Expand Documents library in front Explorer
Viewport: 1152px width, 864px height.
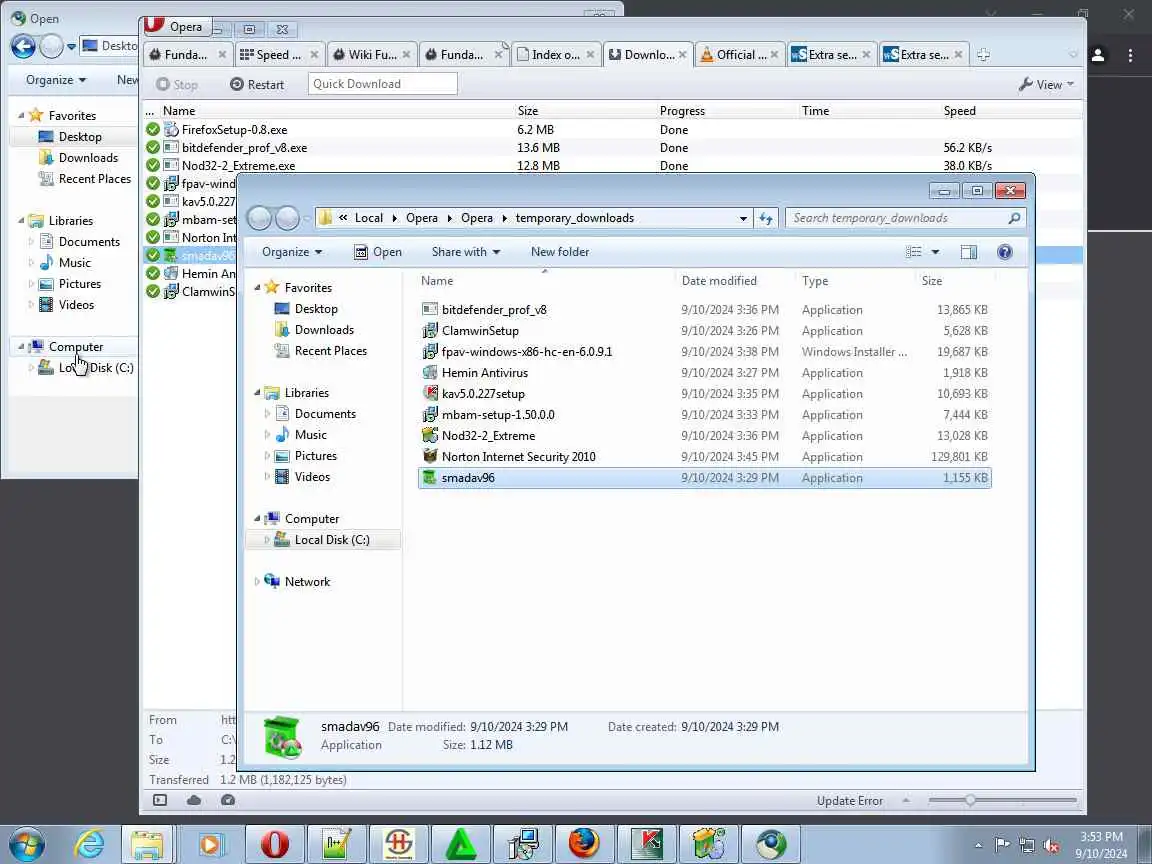point(267,414)
